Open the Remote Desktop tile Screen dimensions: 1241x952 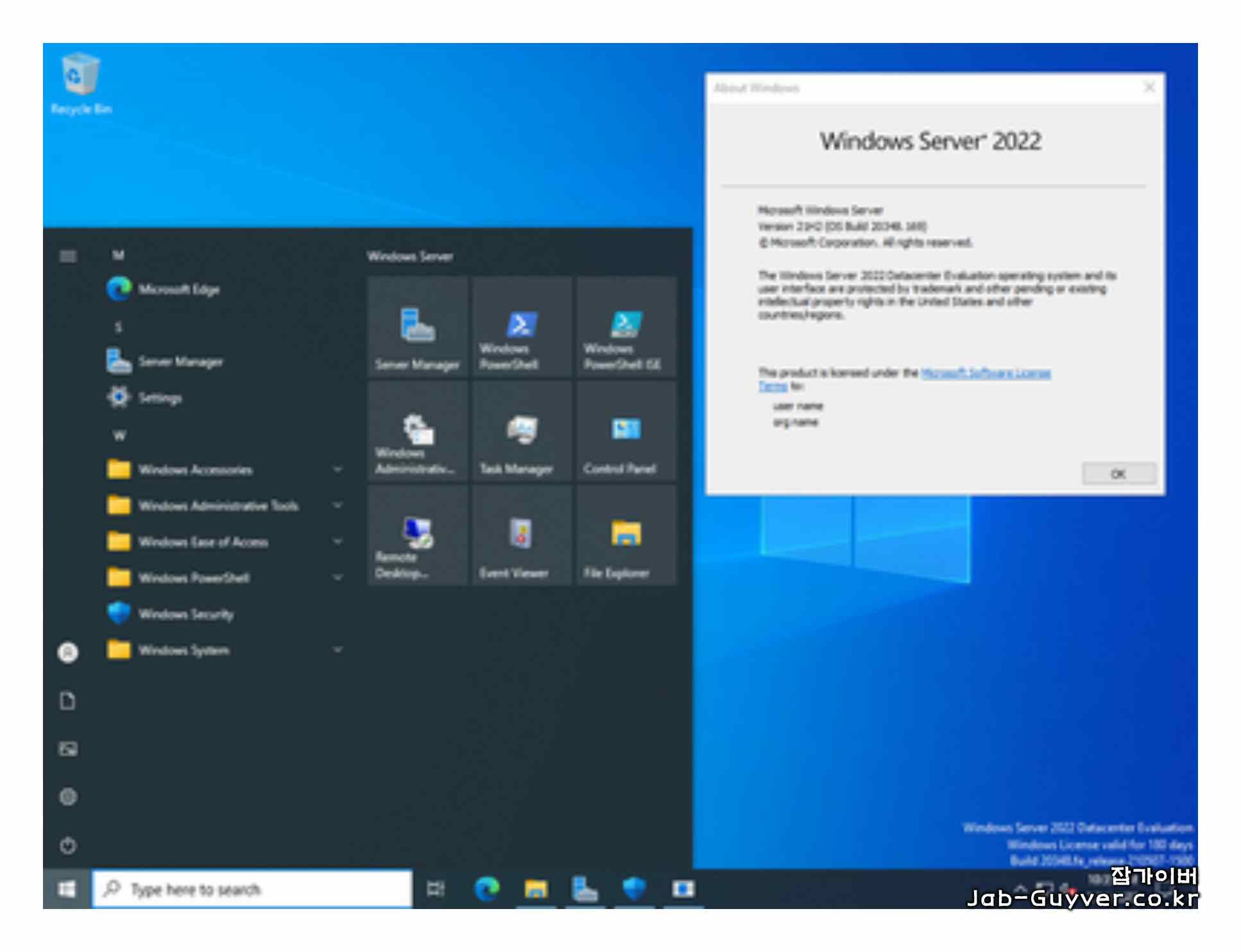coord(418,535)
